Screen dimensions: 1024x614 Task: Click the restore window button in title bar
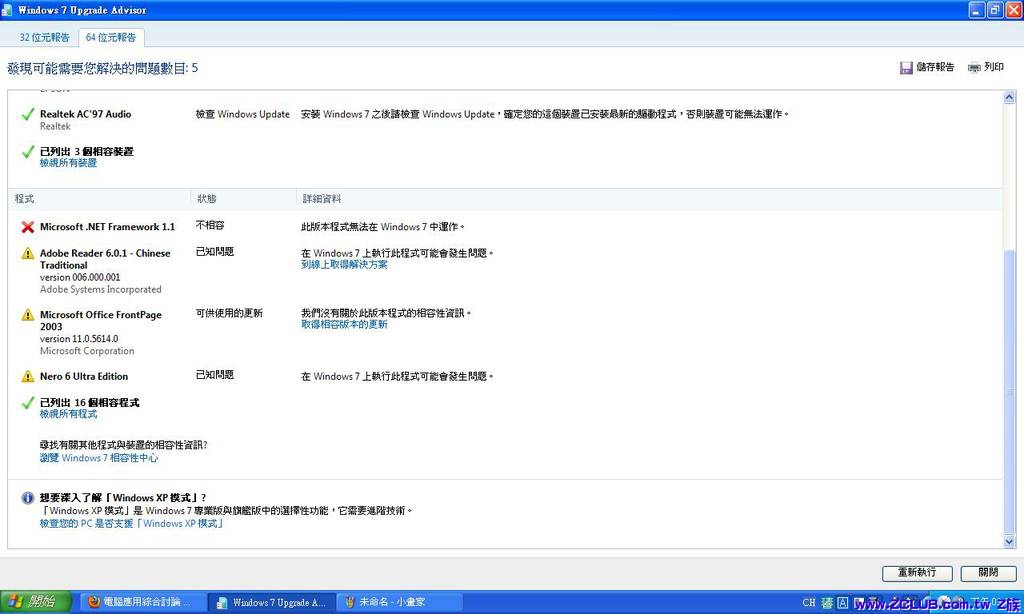click(995, 10)
